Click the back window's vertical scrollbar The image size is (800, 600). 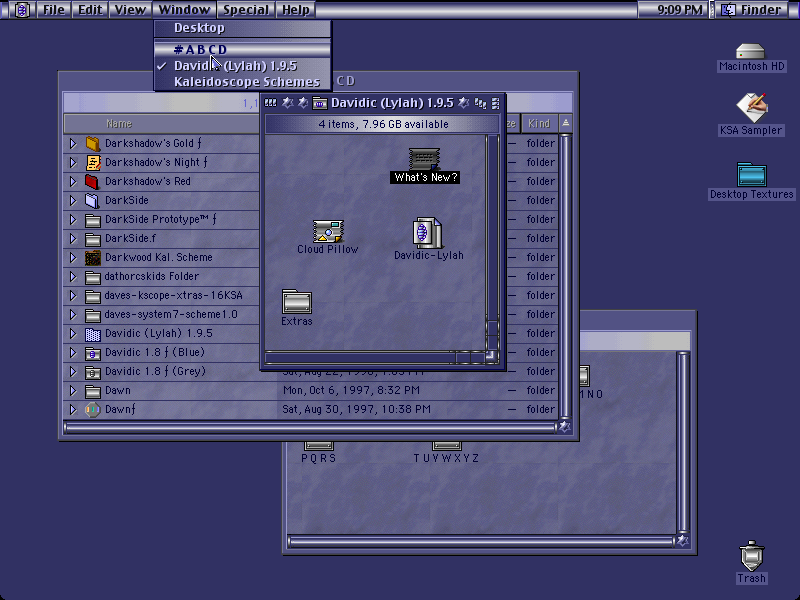tap(683, 442)
